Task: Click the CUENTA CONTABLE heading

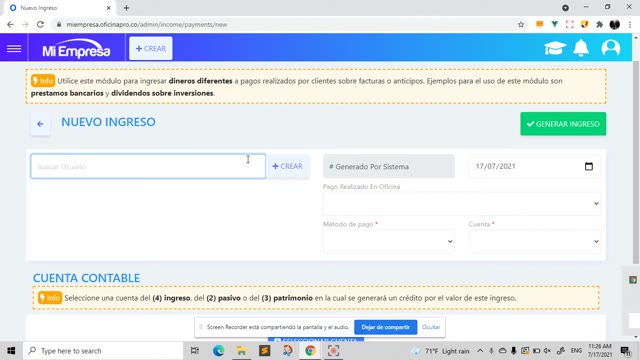Action: pos(86,278)
